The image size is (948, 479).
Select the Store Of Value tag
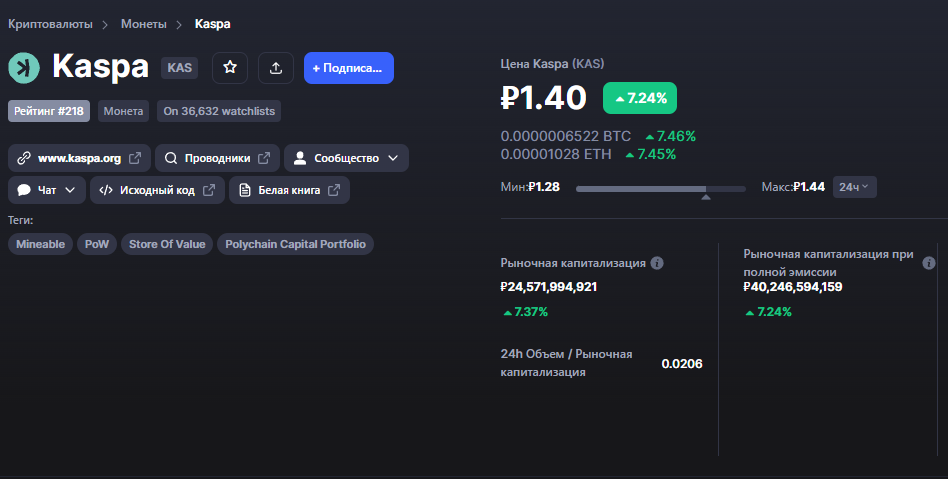(x=167, y=244)
